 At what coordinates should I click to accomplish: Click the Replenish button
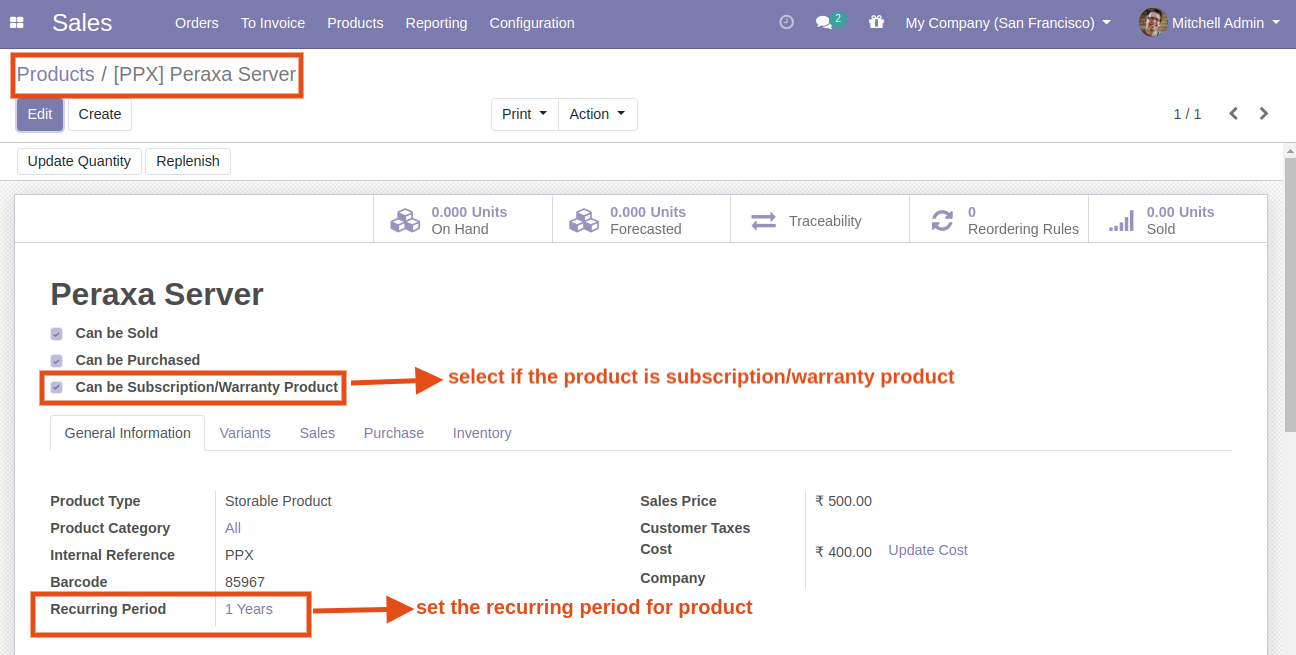pyautogui.click(x=188, y=161)
